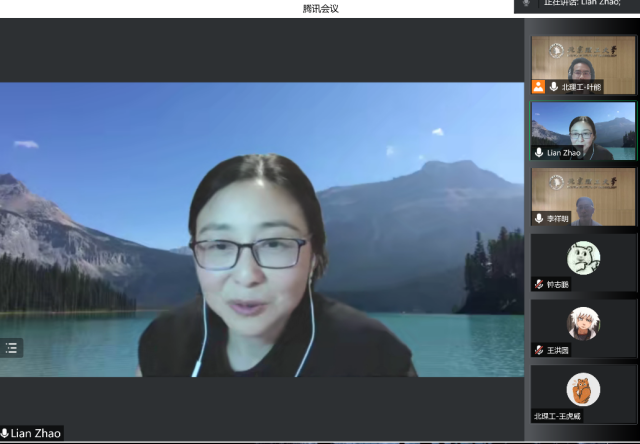Click the 北理工-王虎威 name label
This screenshot has width=640, height=444.
[x=558, y=416]
